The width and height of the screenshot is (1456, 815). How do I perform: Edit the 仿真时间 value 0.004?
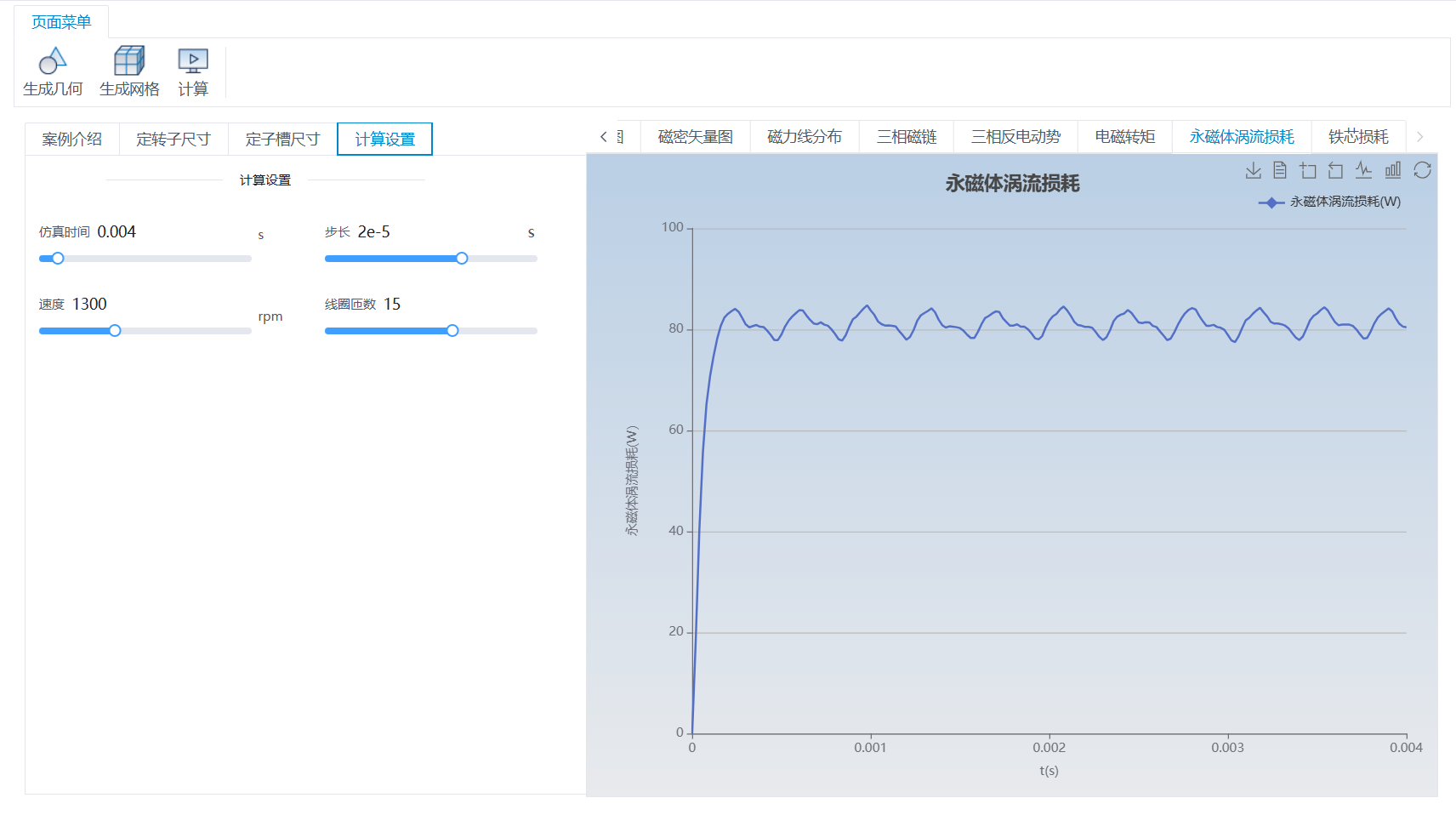pyautogui.click(x=117, y=232)
